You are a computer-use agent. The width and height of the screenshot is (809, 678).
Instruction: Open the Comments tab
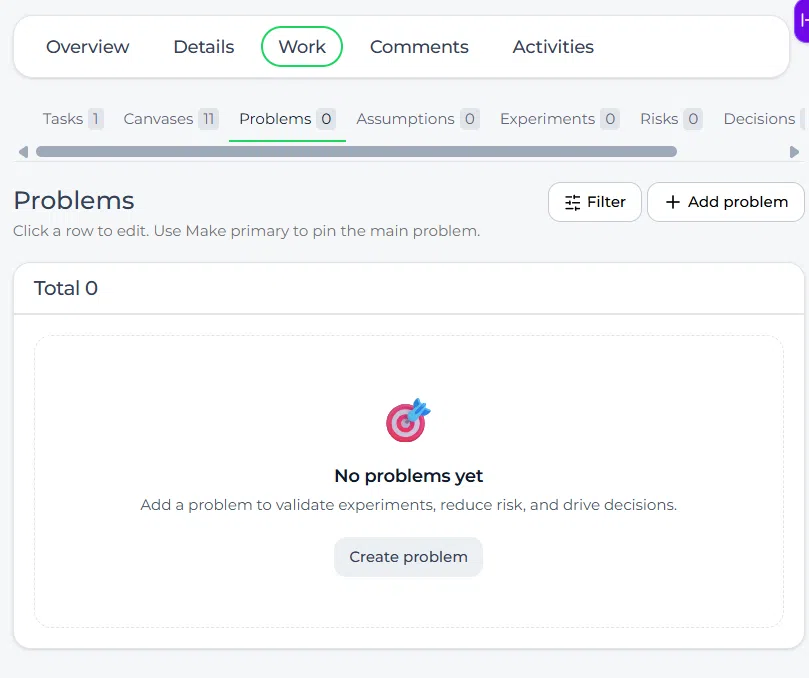tap(419, 46)
